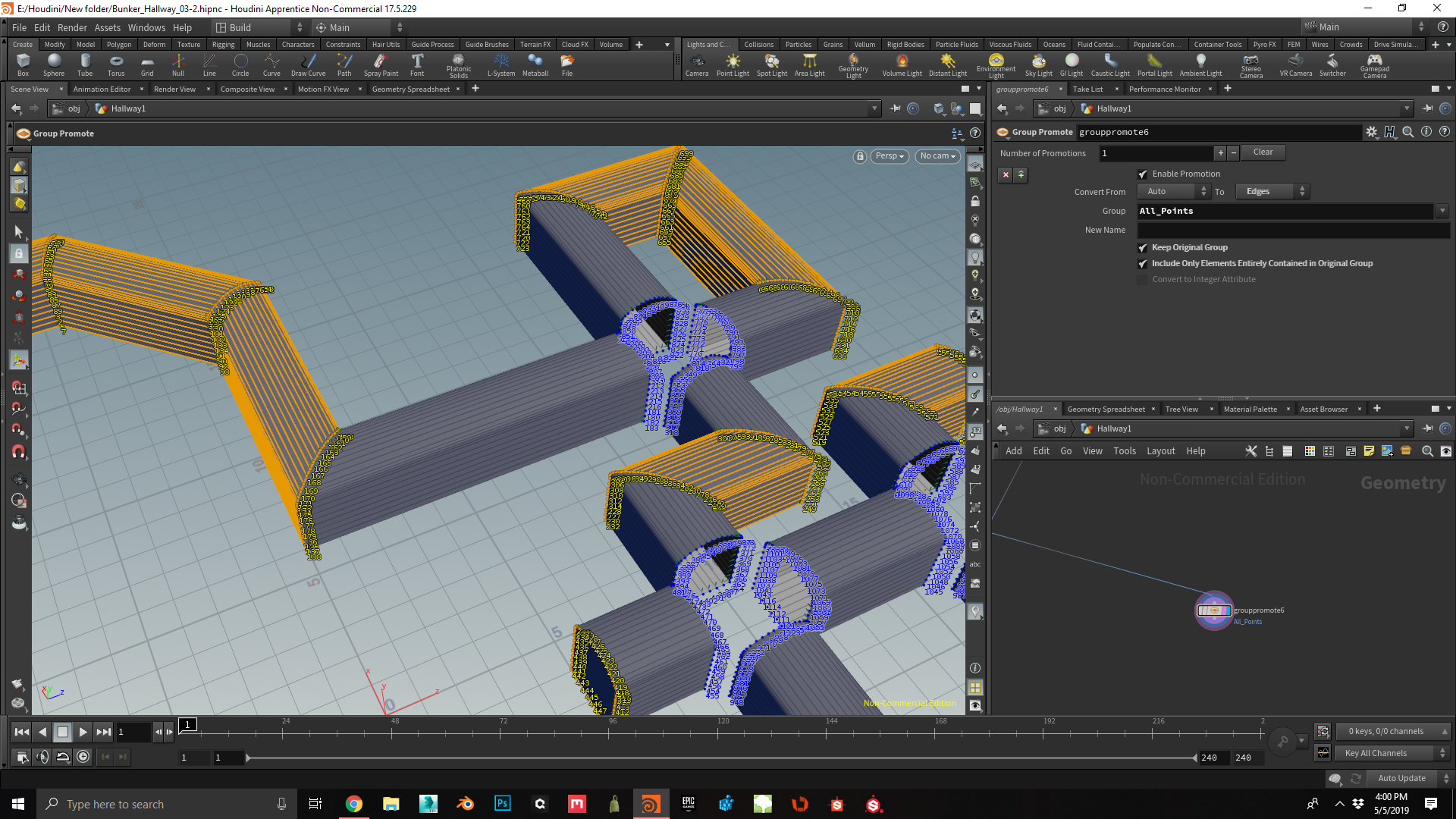Screen dimensions: 1456x819
Task: Click the Number of Promotions field
Action: coord(1156,153)
